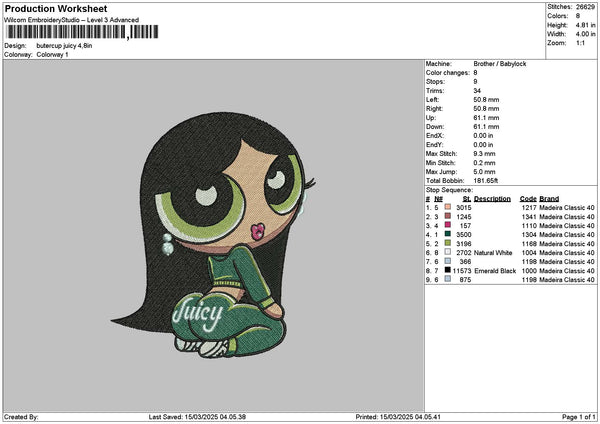Click the 'EndY:' label
Screen dimensions: 600x424
pyautogui.click(x=434, y=145)
